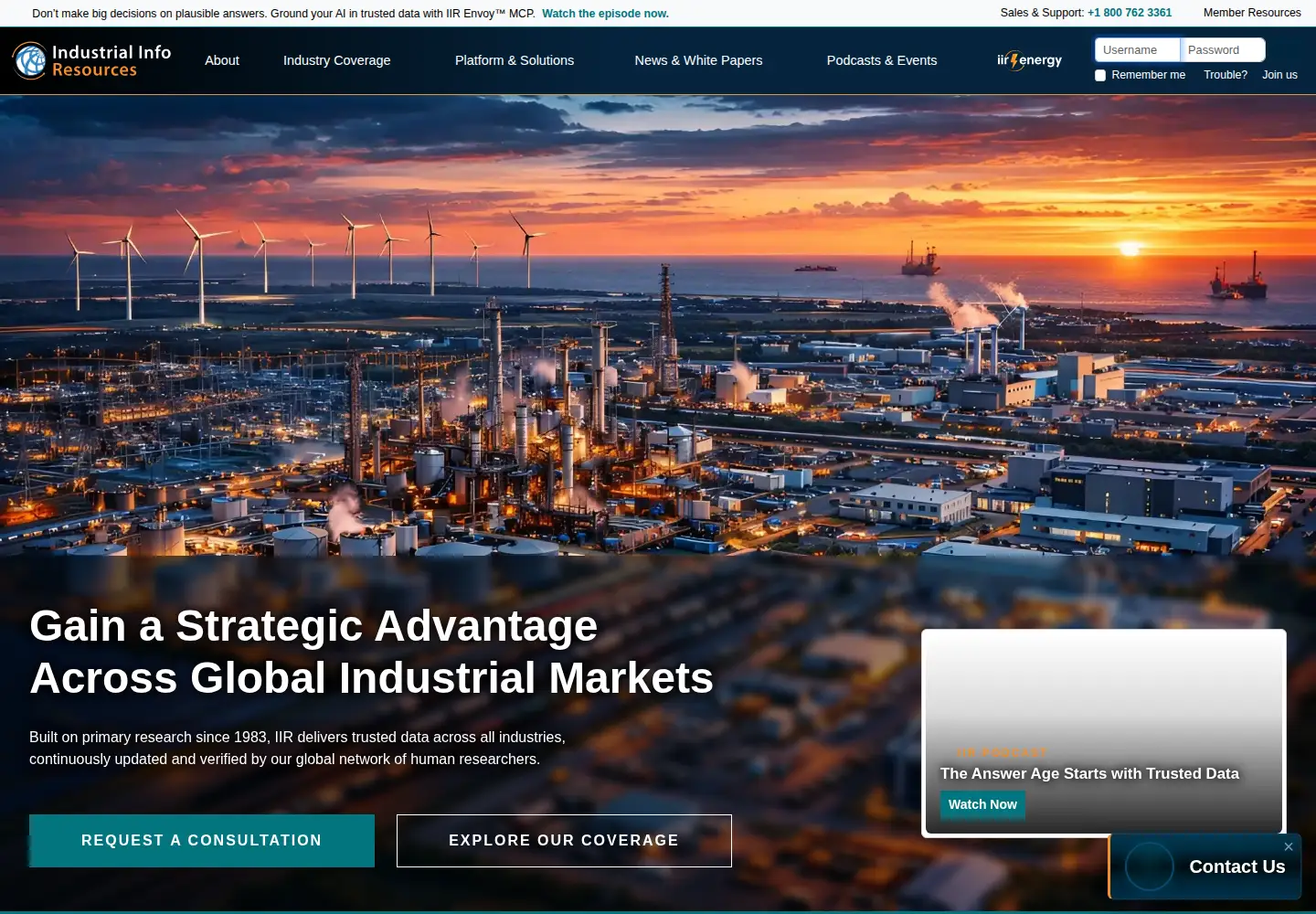The image size is (1316, 914).
Task: Focus the Password field
Action: click(1223, 50)
